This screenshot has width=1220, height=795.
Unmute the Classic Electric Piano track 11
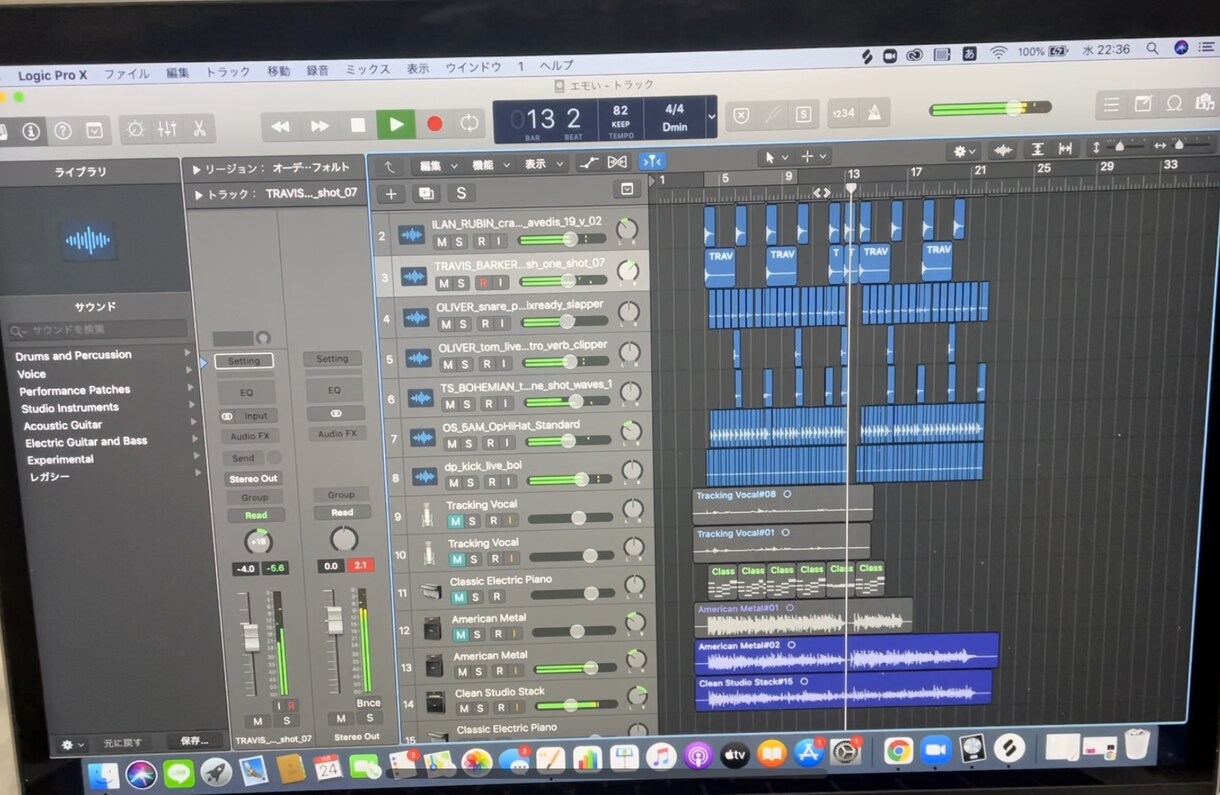click(x=458, y=597)
